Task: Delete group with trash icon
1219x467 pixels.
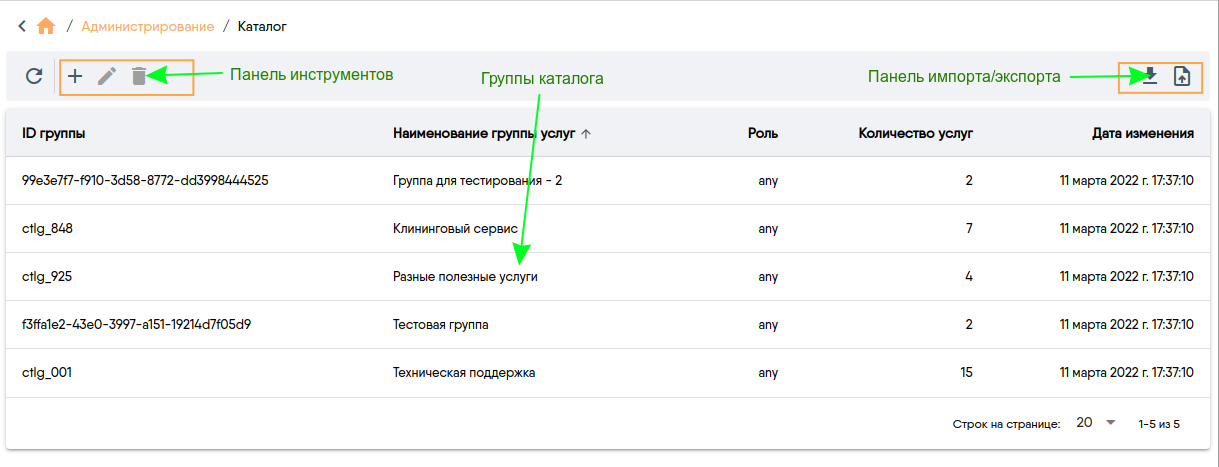Action: coord(139,76)
